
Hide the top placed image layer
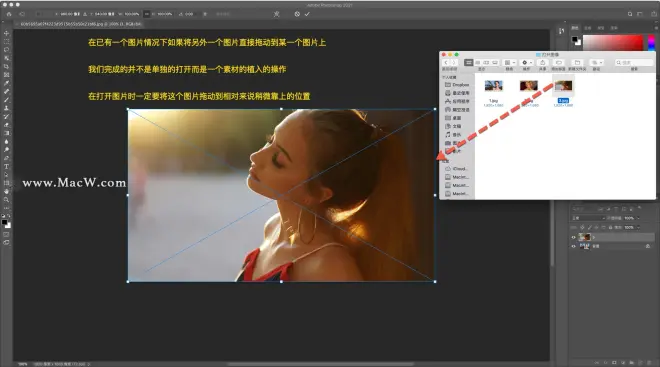click(x=573, y=237)
